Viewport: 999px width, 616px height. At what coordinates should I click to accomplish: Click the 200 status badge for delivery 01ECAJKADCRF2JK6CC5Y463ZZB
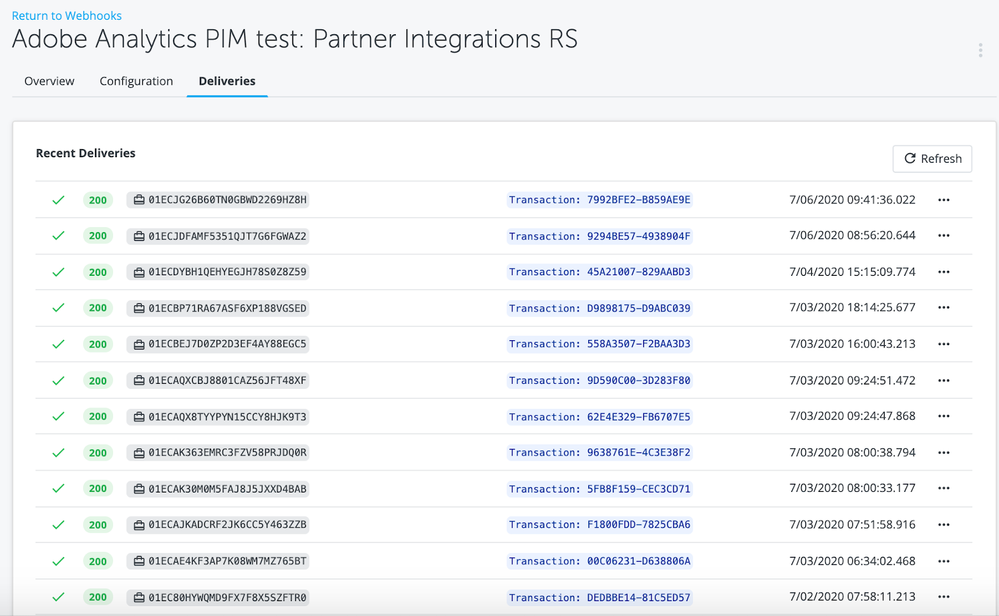coord(98,525)
